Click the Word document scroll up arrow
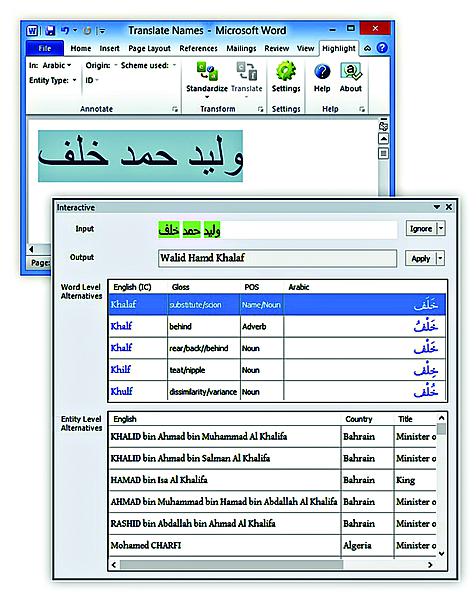 click(383, 139)
